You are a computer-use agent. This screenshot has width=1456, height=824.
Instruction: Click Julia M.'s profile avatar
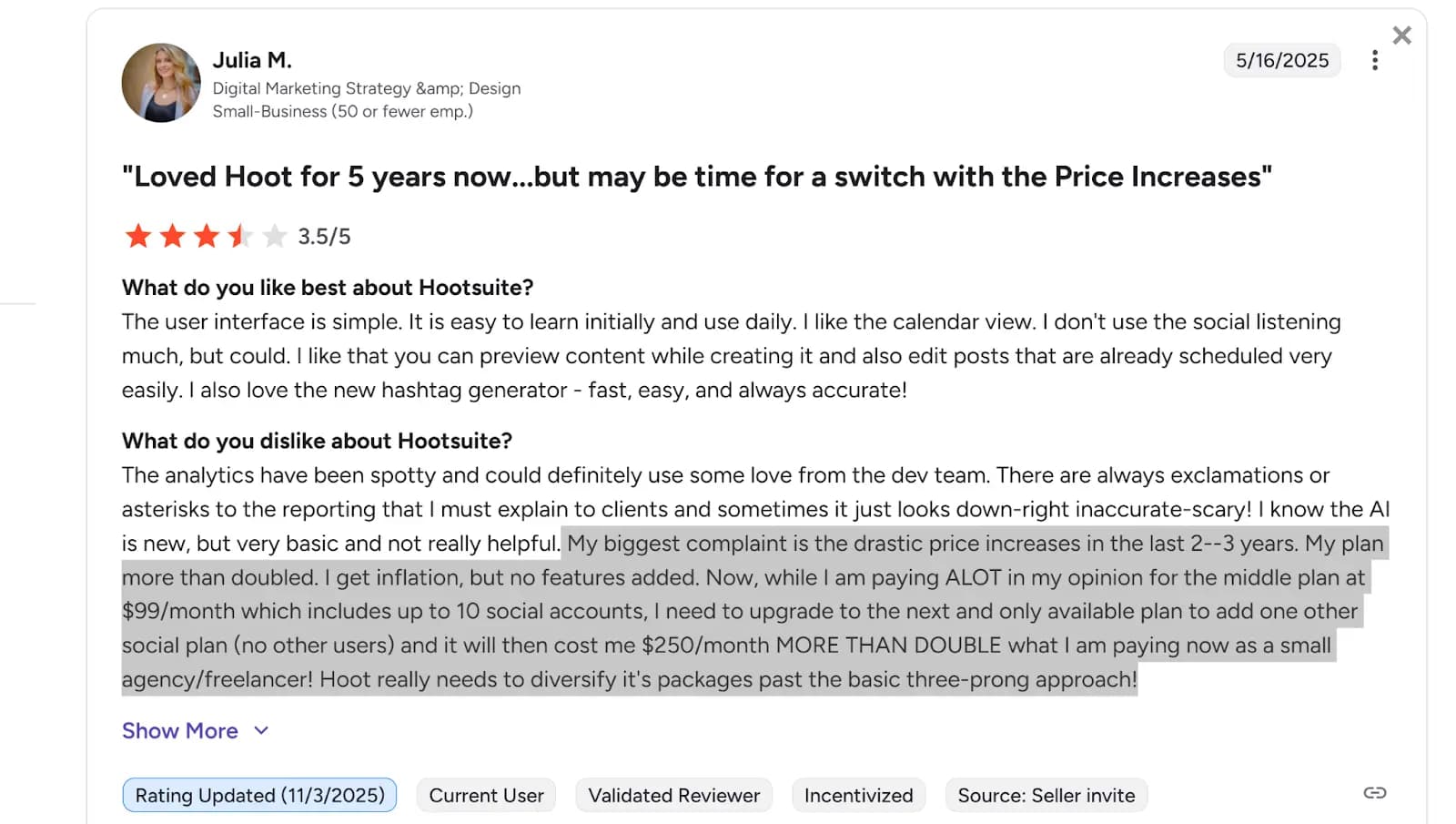point(161,82)
